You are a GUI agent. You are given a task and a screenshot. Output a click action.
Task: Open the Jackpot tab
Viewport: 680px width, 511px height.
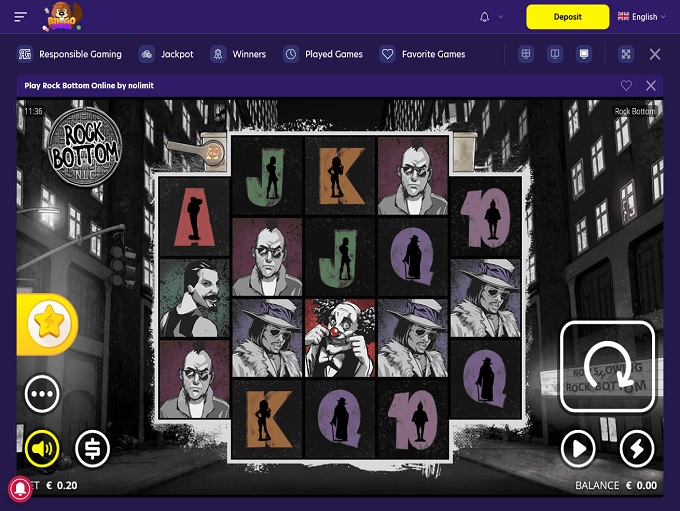coord(167,54)
